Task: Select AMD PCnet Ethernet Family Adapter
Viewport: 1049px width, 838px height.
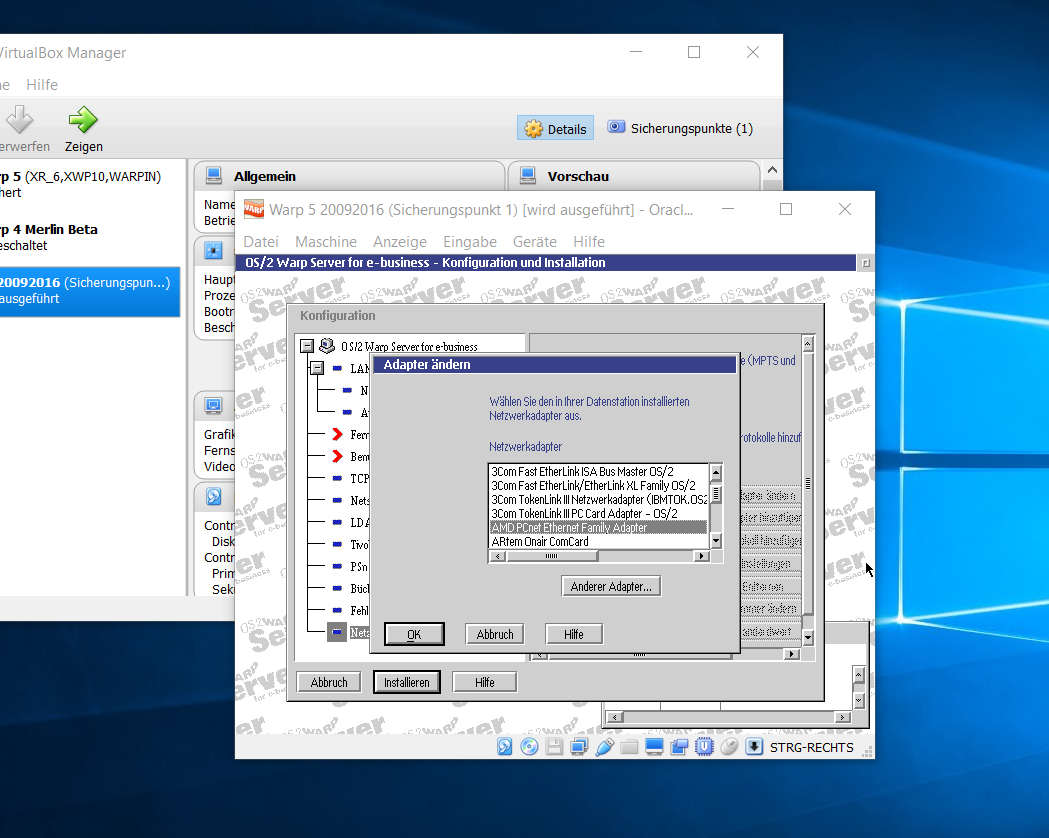Action: pos(599,528)
